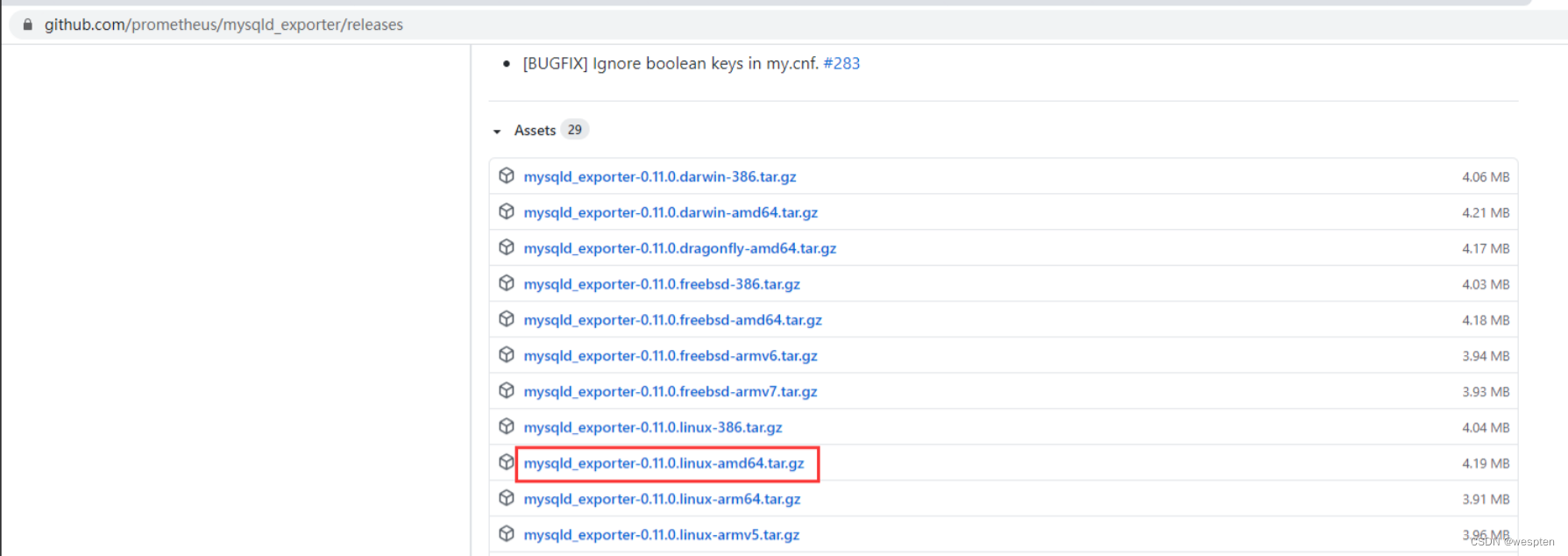Click the assets count badge 29
Image resolution: width=1568 pixels, height=556 pixels.
point(575,130)
